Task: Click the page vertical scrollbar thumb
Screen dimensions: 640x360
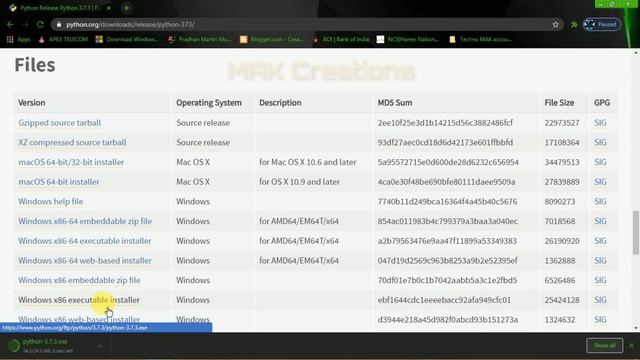Action: coord(636,232)
